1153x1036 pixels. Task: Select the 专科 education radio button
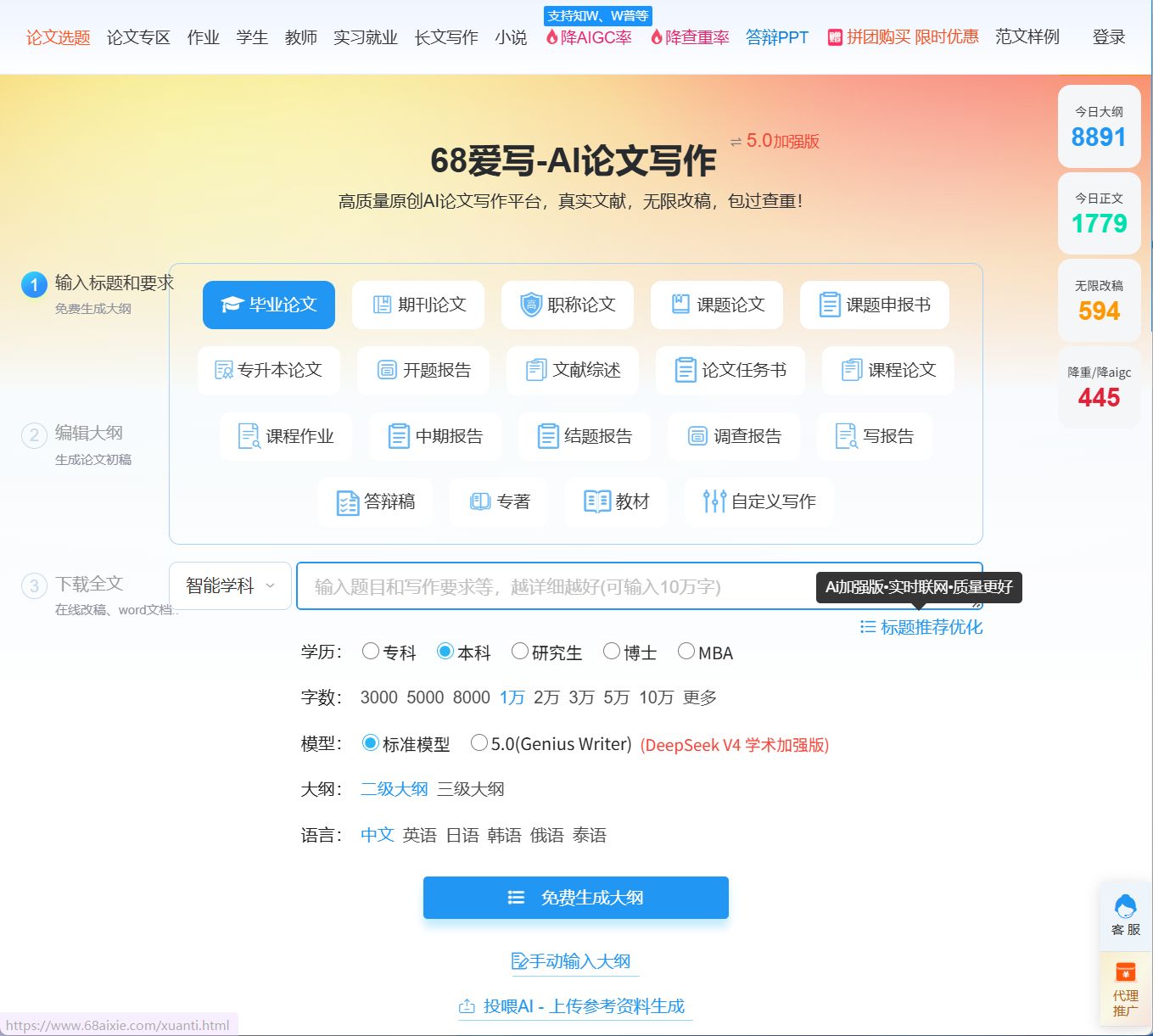[x=370, y=652]
